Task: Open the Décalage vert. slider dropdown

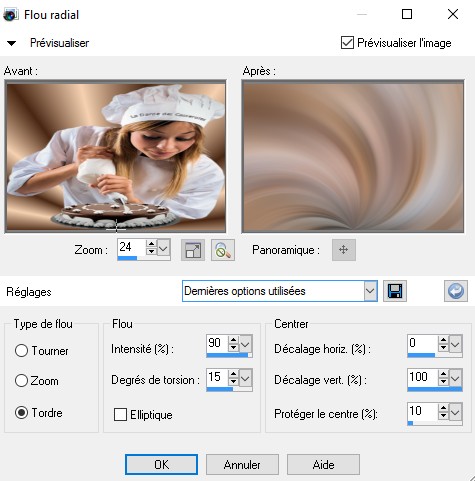Action: coord(456,378)
